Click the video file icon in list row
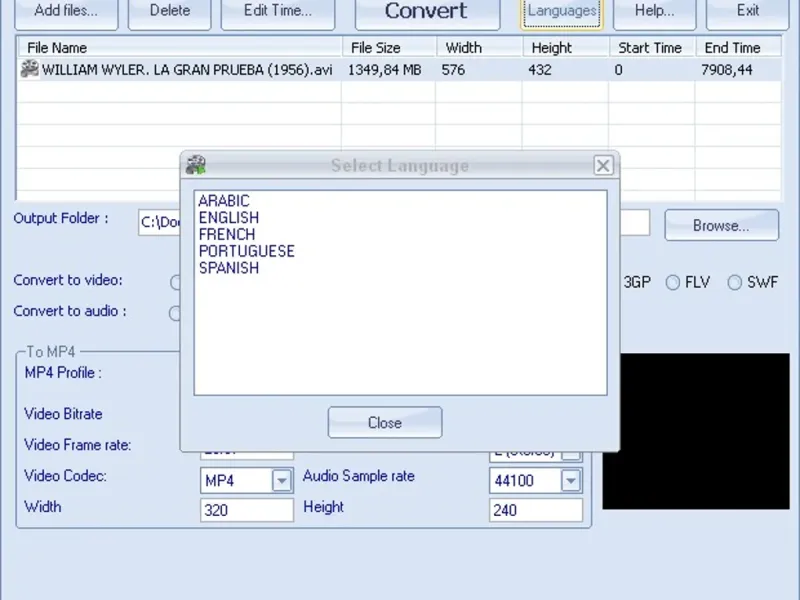This screenshot has width=800, height=600. [30, 69]
